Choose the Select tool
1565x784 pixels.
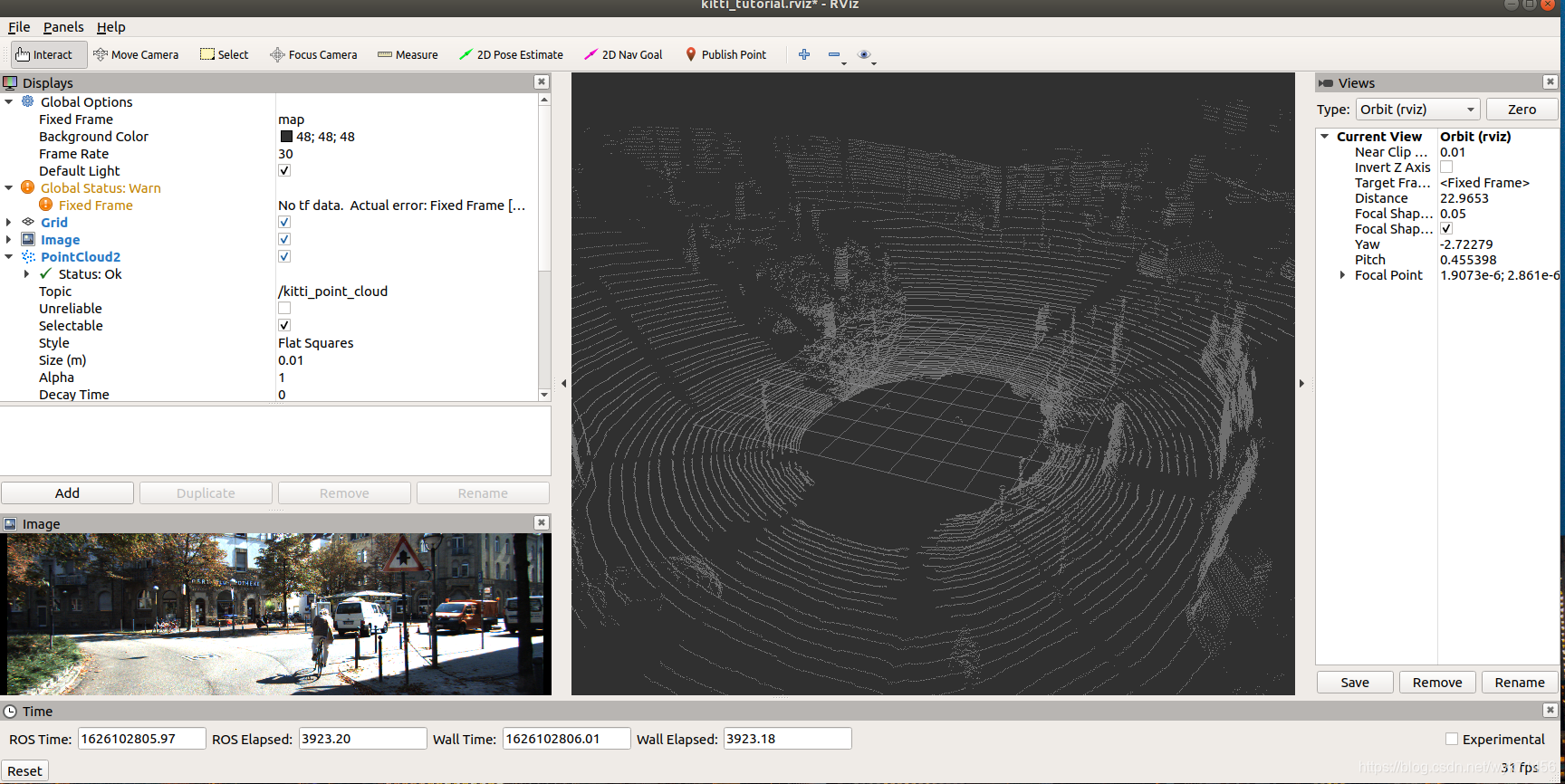[x=224, y=54]
